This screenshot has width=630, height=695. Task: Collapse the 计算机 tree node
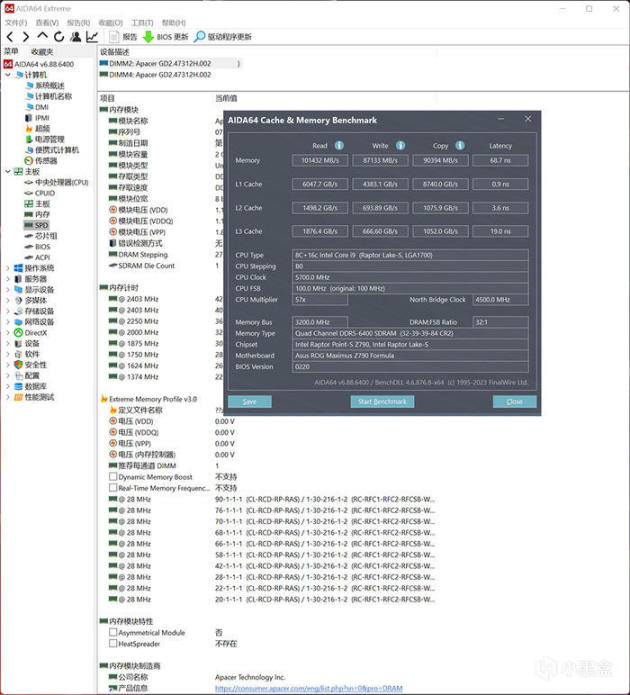click(8, 75)
